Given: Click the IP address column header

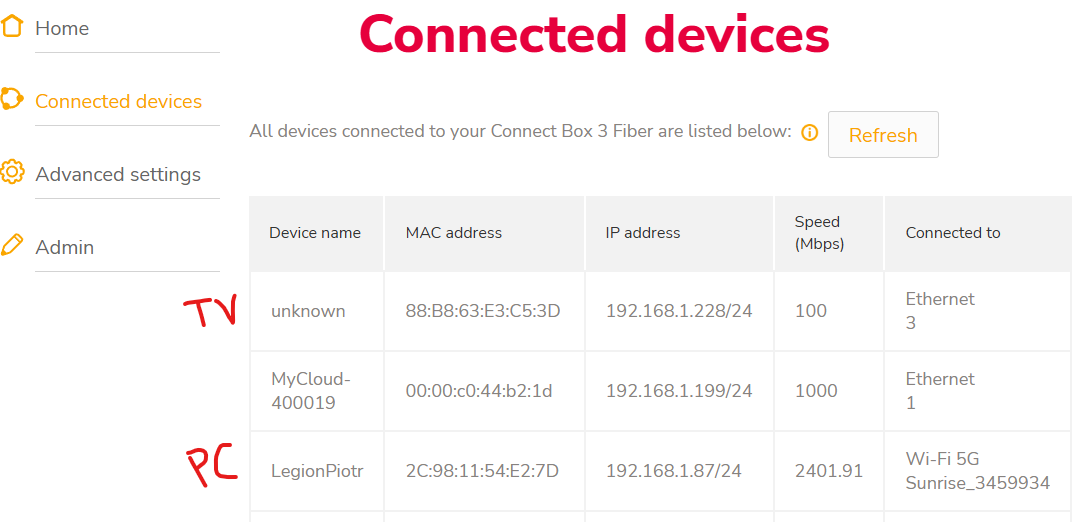Looking at the screenshot, I should [x=643, y=232].
